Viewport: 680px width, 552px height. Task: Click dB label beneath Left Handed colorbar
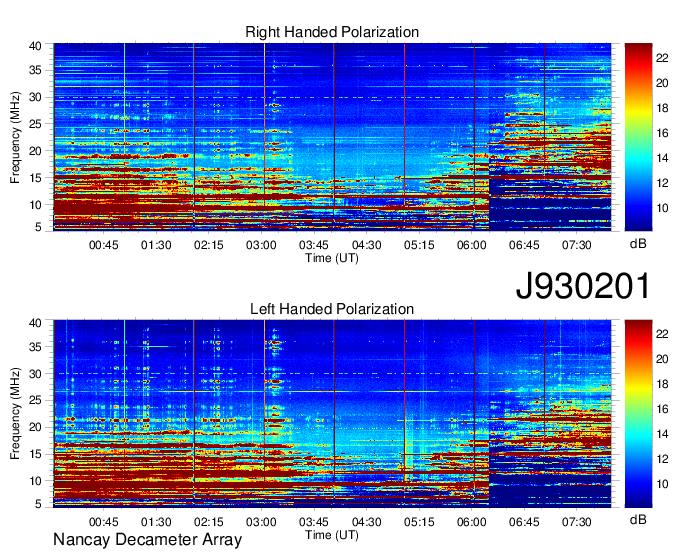pos(638,519)
